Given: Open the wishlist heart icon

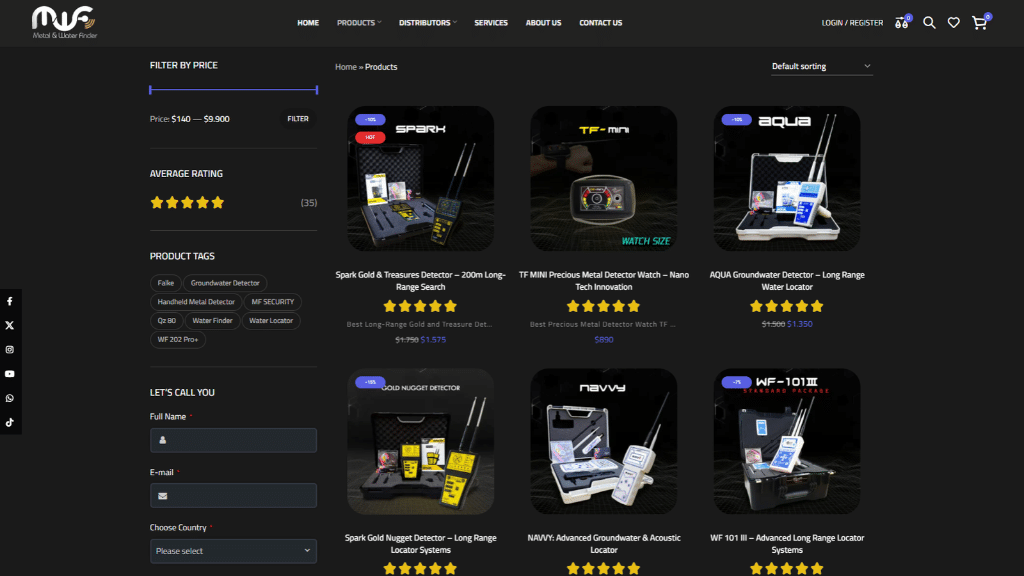Looking at the screenshot, I should point(953,23).
